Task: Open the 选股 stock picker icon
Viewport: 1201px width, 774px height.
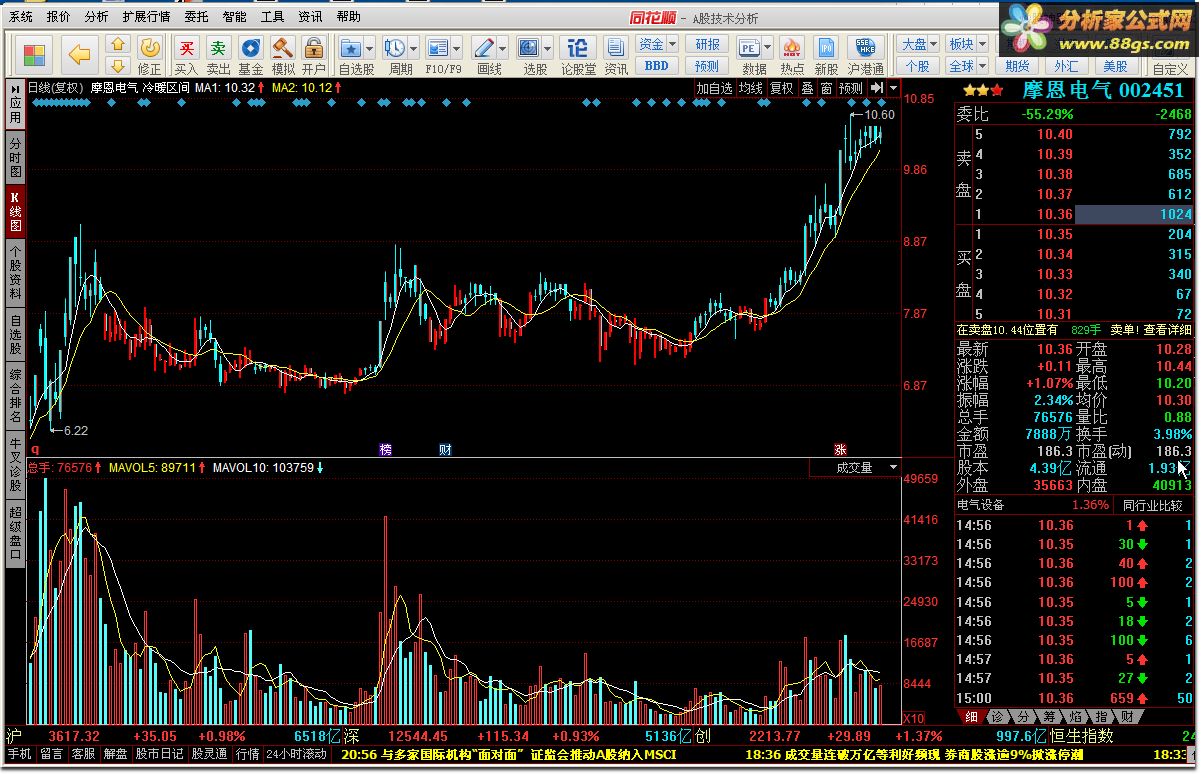Action: 529,48
